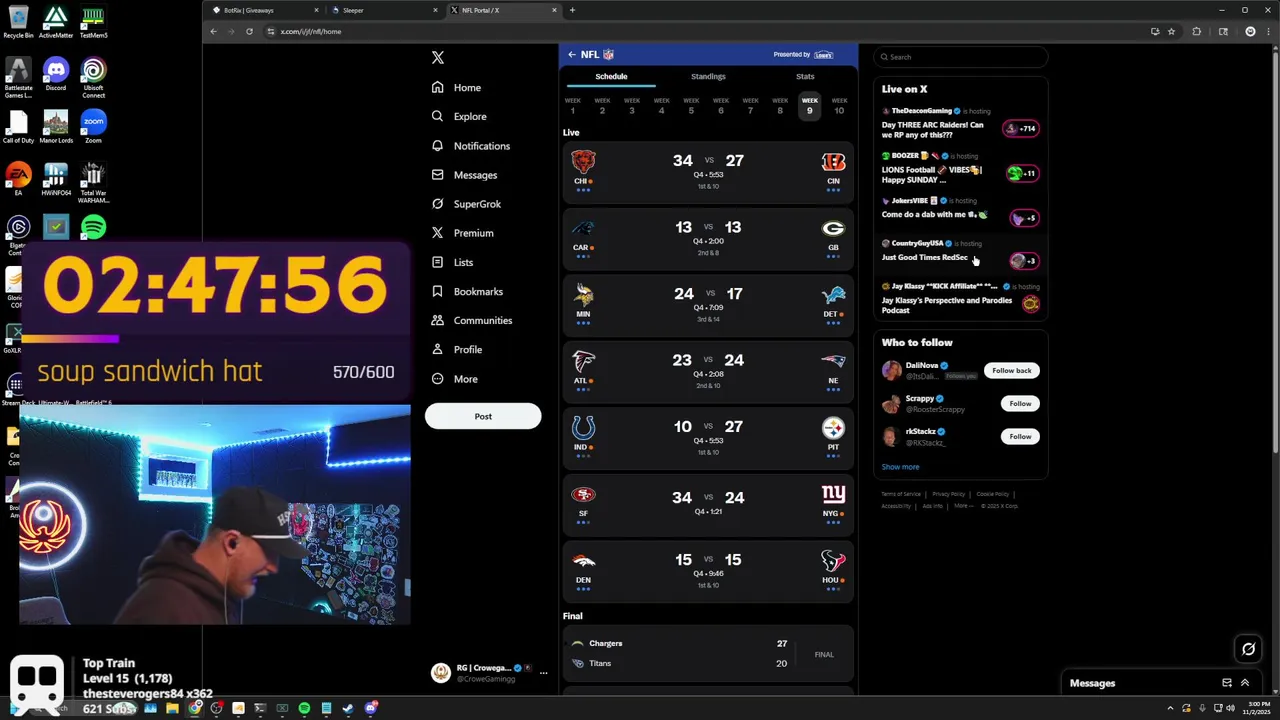
Task: Switch to the BotRix Giveaways browser tab
Action: [266, 10]
